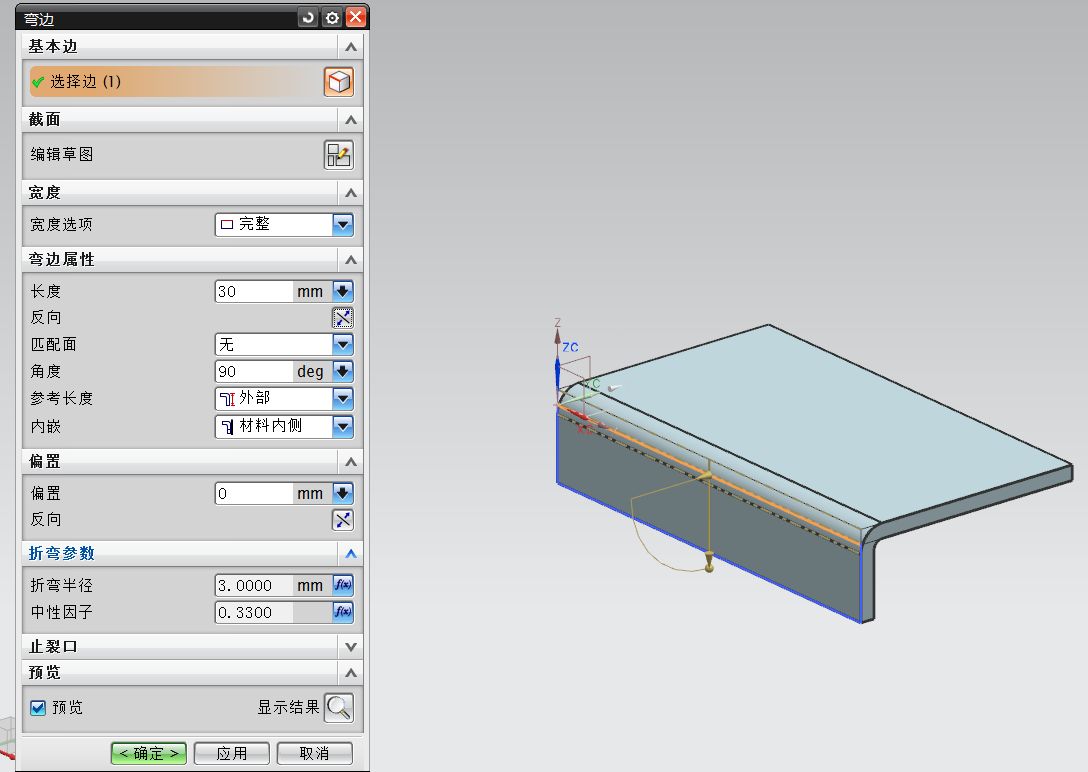Click the 取消 button
Screen dimensions: 1088x772
coord(314,753)
